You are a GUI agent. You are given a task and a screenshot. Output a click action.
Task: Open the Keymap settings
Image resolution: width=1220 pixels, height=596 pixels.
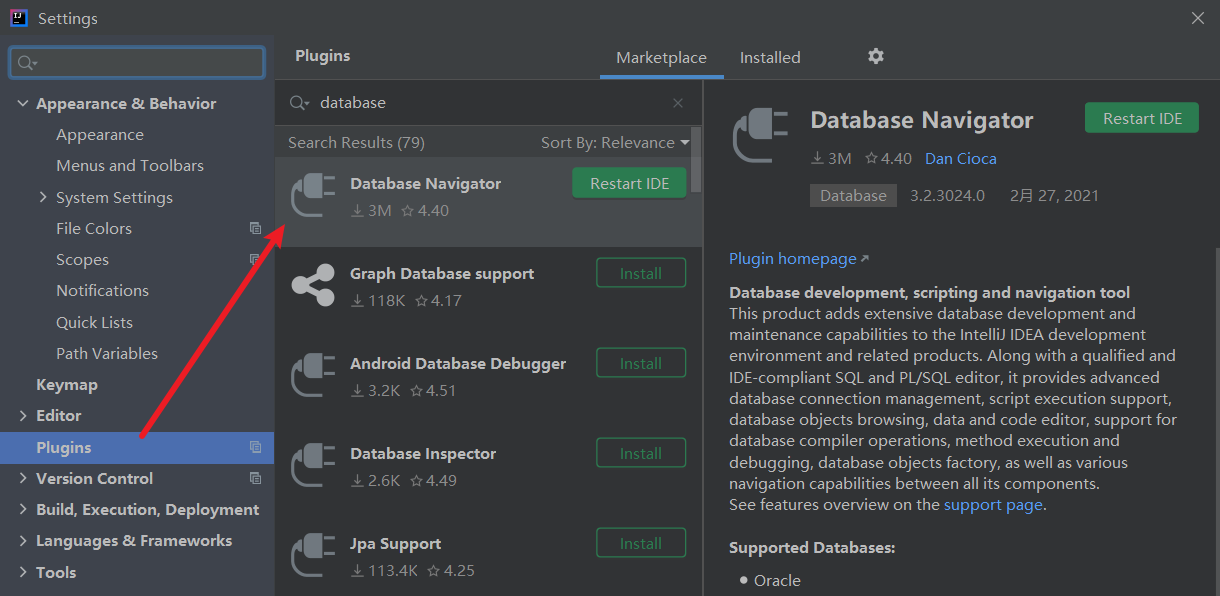67,384
